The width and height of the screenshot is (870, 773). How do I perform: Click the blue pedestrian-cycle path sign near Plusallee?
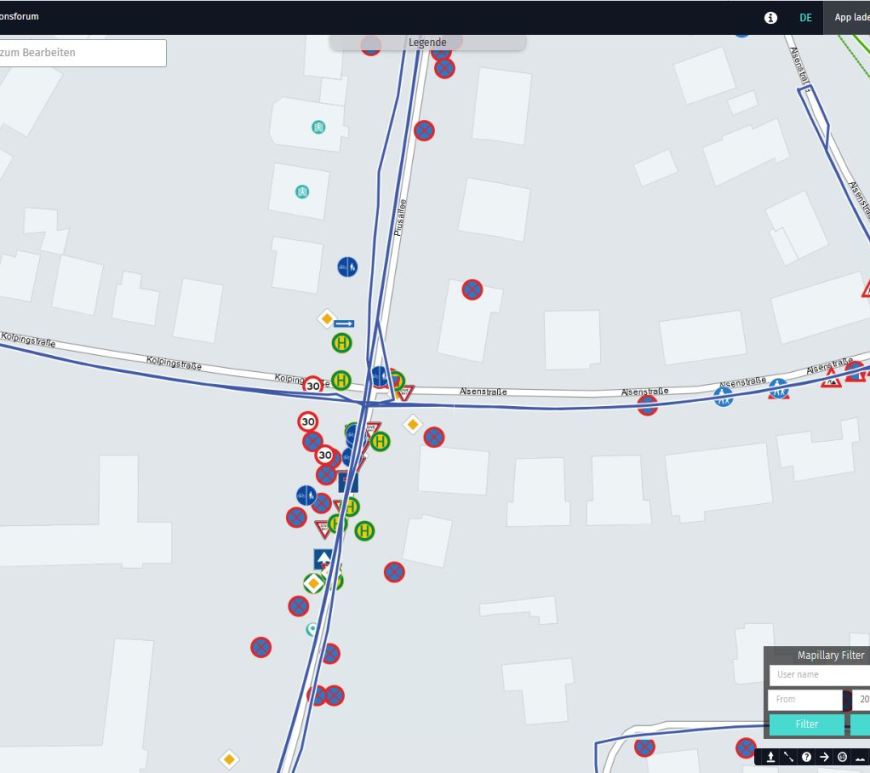click(347, 267)
